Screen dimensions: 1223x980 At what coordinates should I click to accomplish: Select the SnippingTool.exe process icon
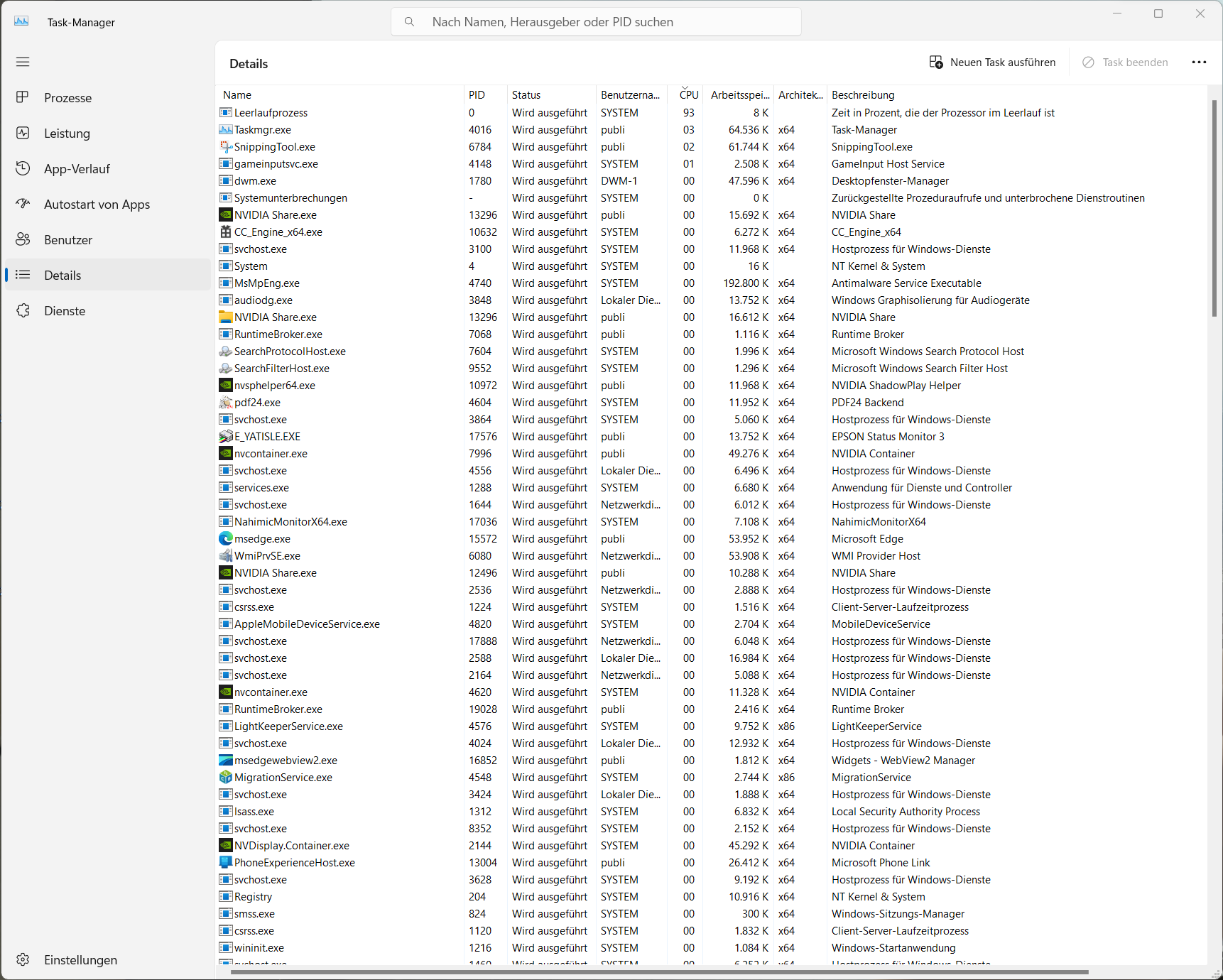pos(226,147)
